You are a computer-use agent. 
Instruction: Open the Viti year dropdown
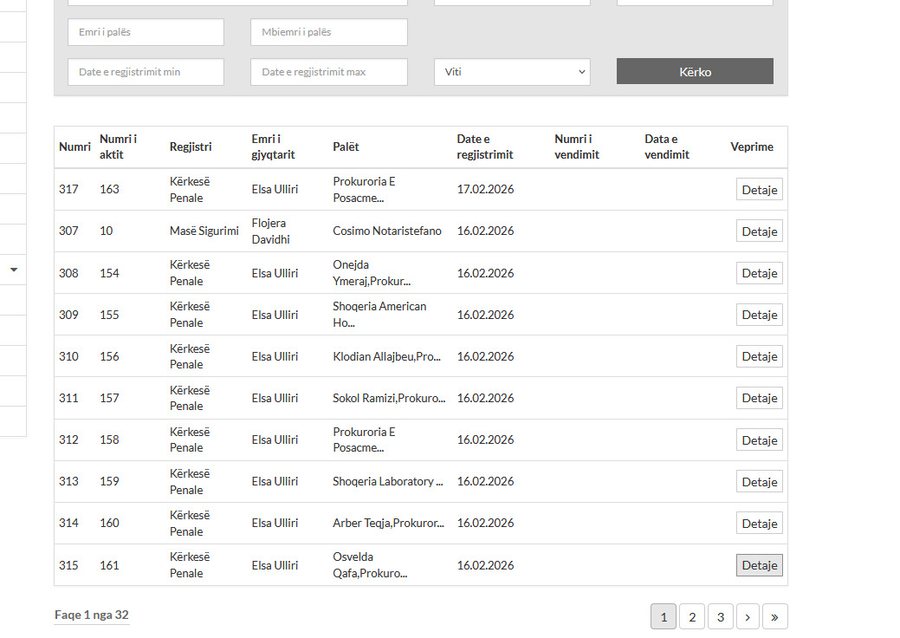click(x=511, y=72)
